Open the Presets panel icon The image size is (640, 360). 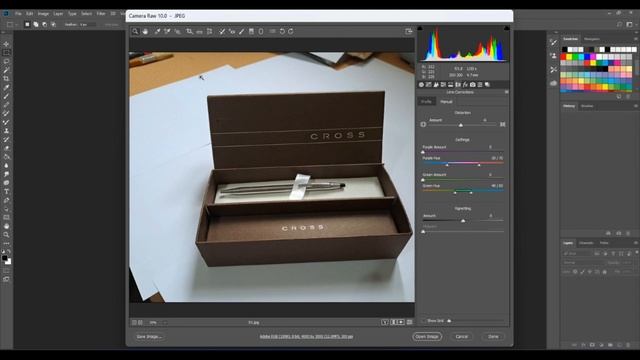[x=480, y=85]
